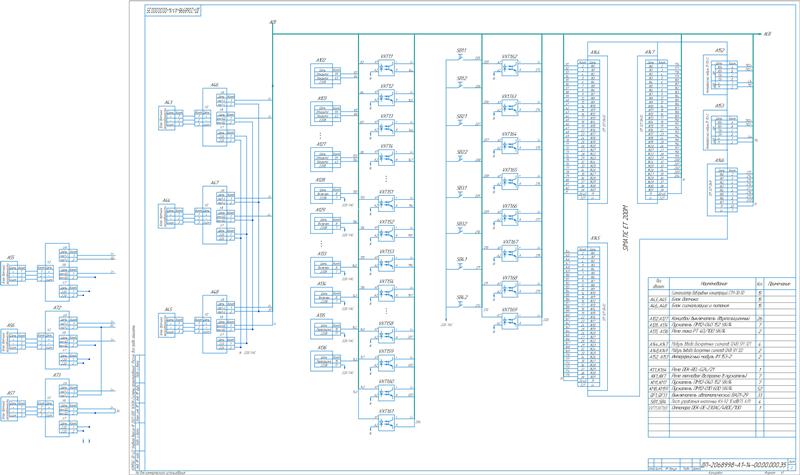The height and width of the screenshot is (475, 800).
Task: Click the vertical SIMATIC ET 200M label
Action: point(626,227)
